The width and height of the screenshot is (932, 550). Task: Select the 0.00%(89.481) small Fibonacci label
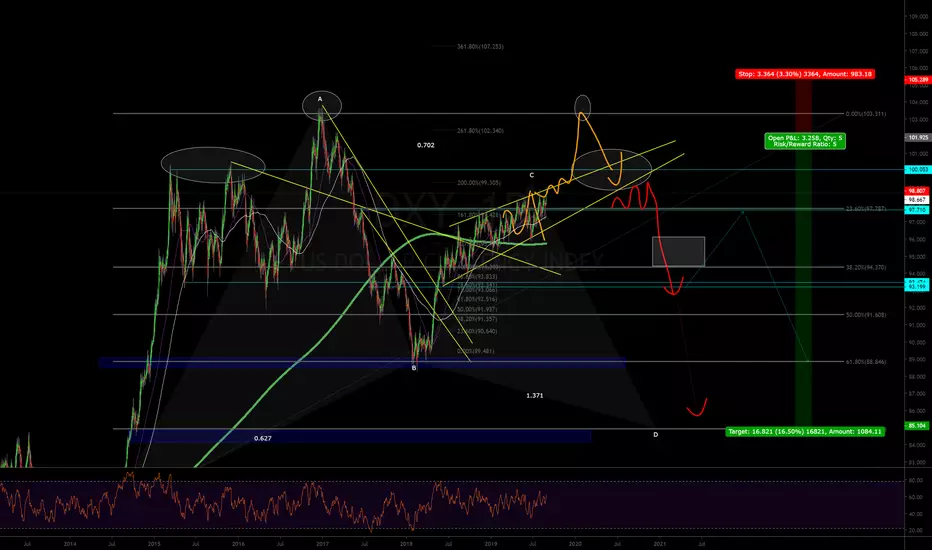tap(476, 351)
